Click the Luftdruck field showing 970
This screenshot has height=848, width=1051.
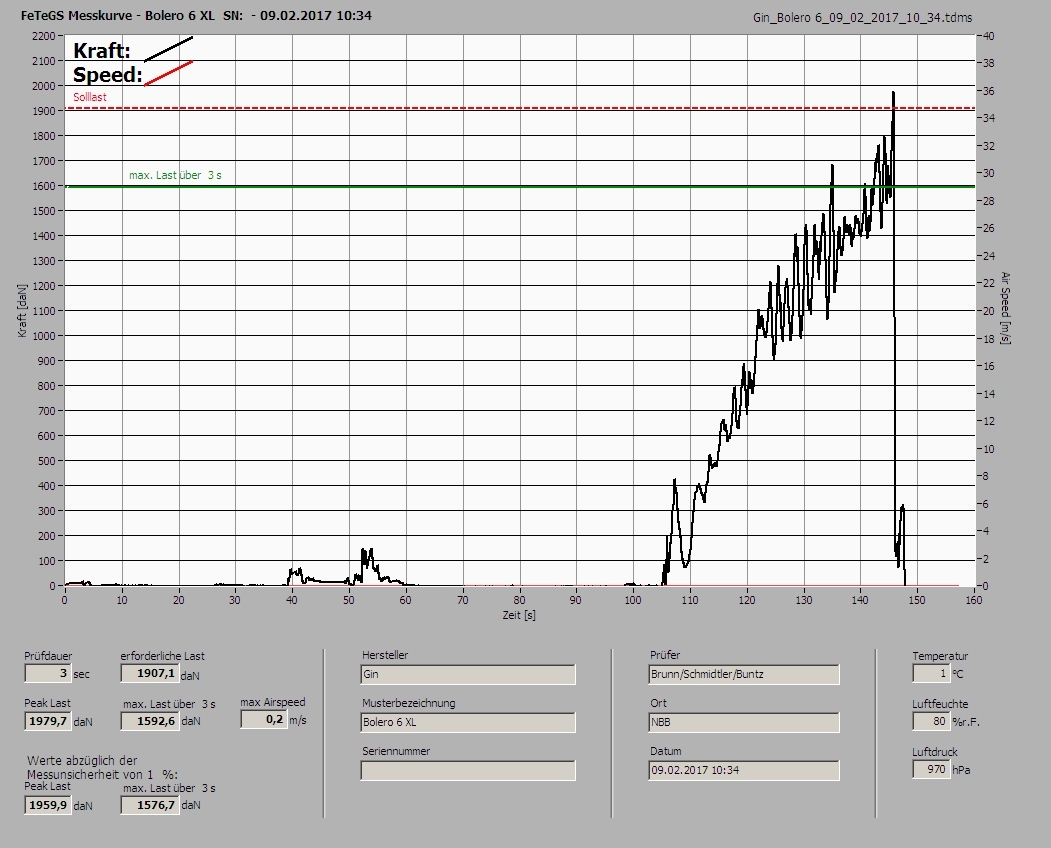click(x=930, y=769)
